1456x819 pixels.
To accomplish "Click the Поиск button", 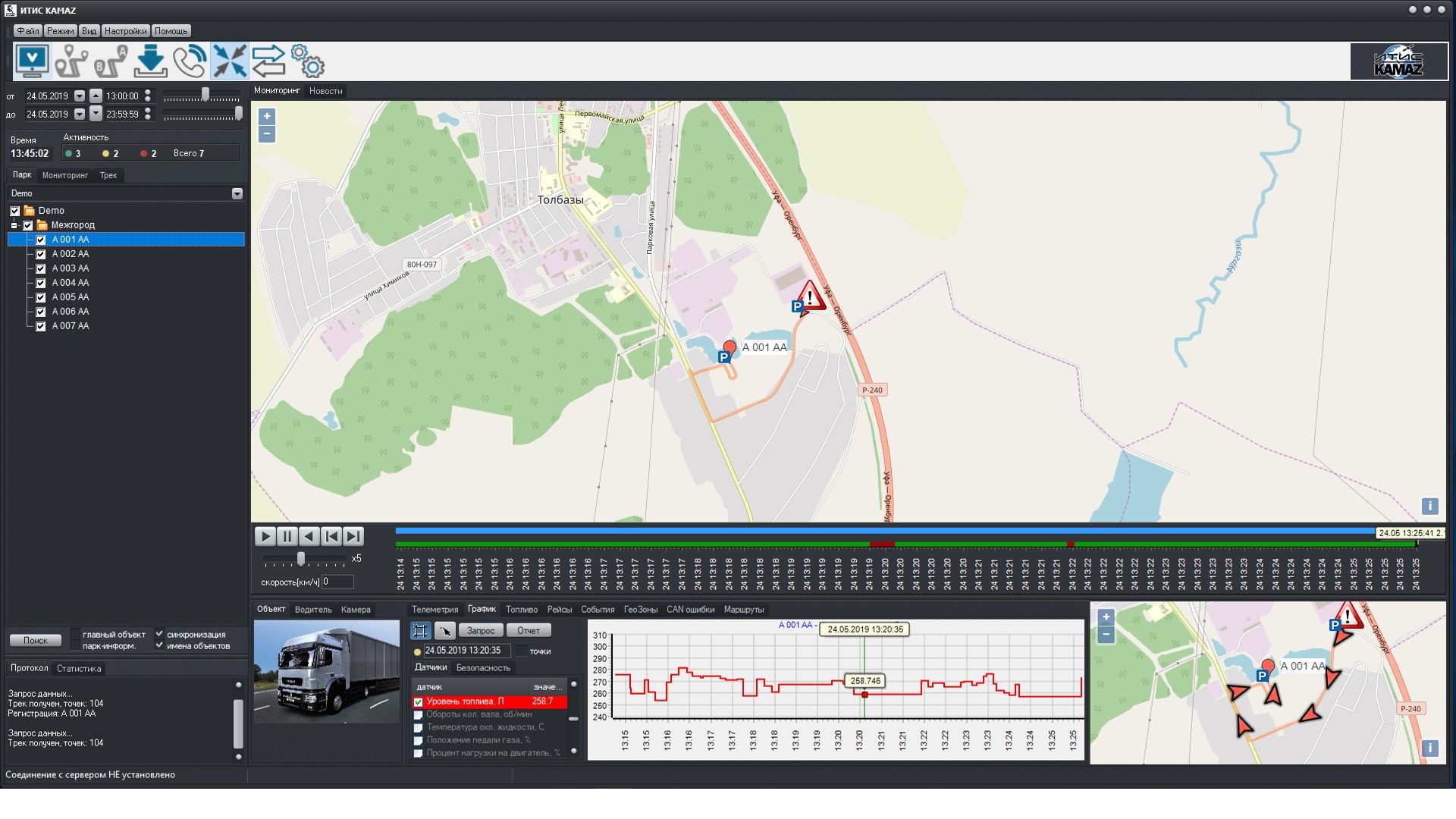I will pos(36,641).
